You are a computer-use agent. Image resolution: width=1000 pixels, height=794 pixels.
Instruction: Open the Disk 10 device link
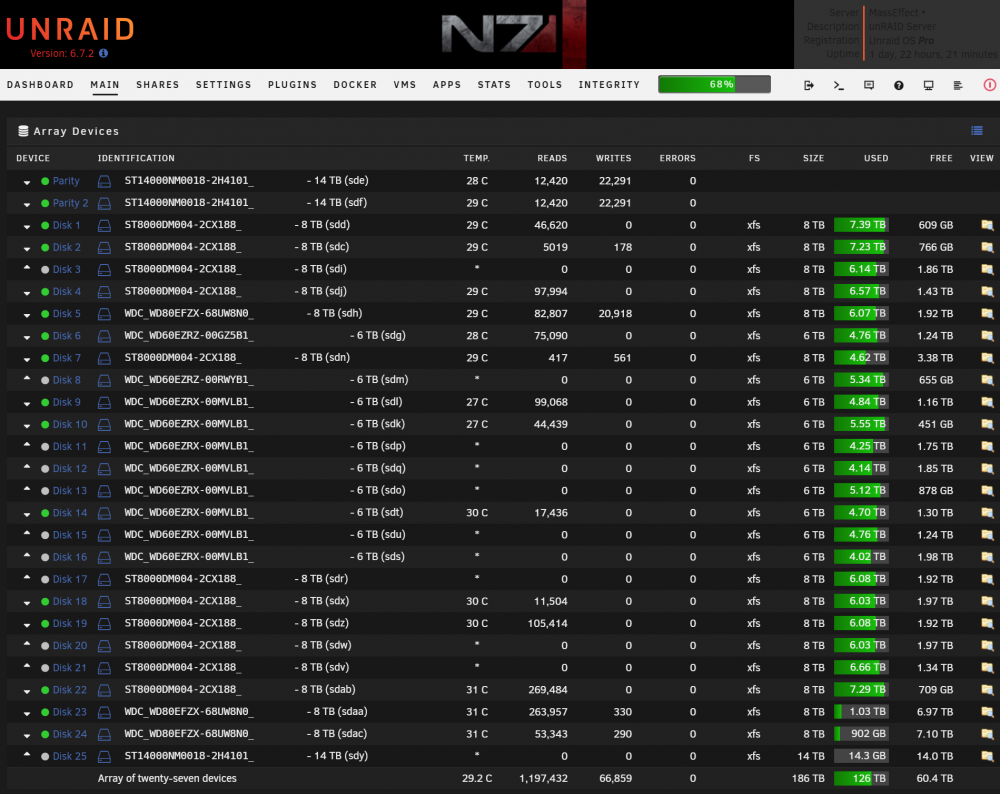coord(70,424)
